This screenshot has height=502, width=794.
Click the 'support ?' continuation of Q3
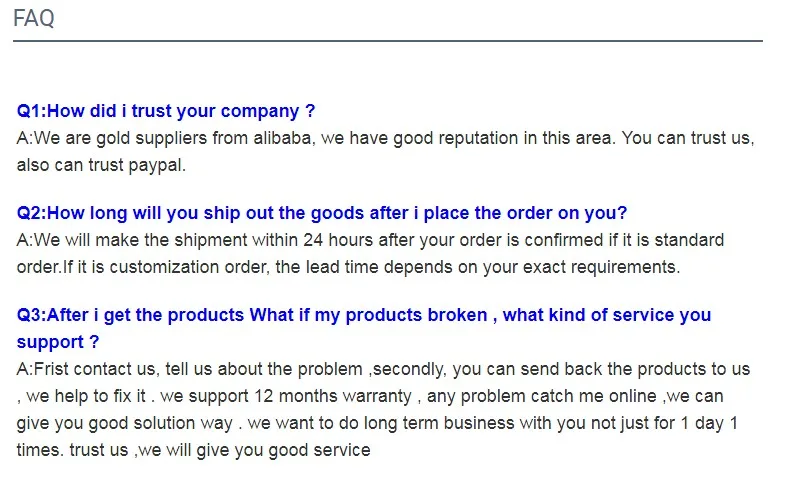58,342
